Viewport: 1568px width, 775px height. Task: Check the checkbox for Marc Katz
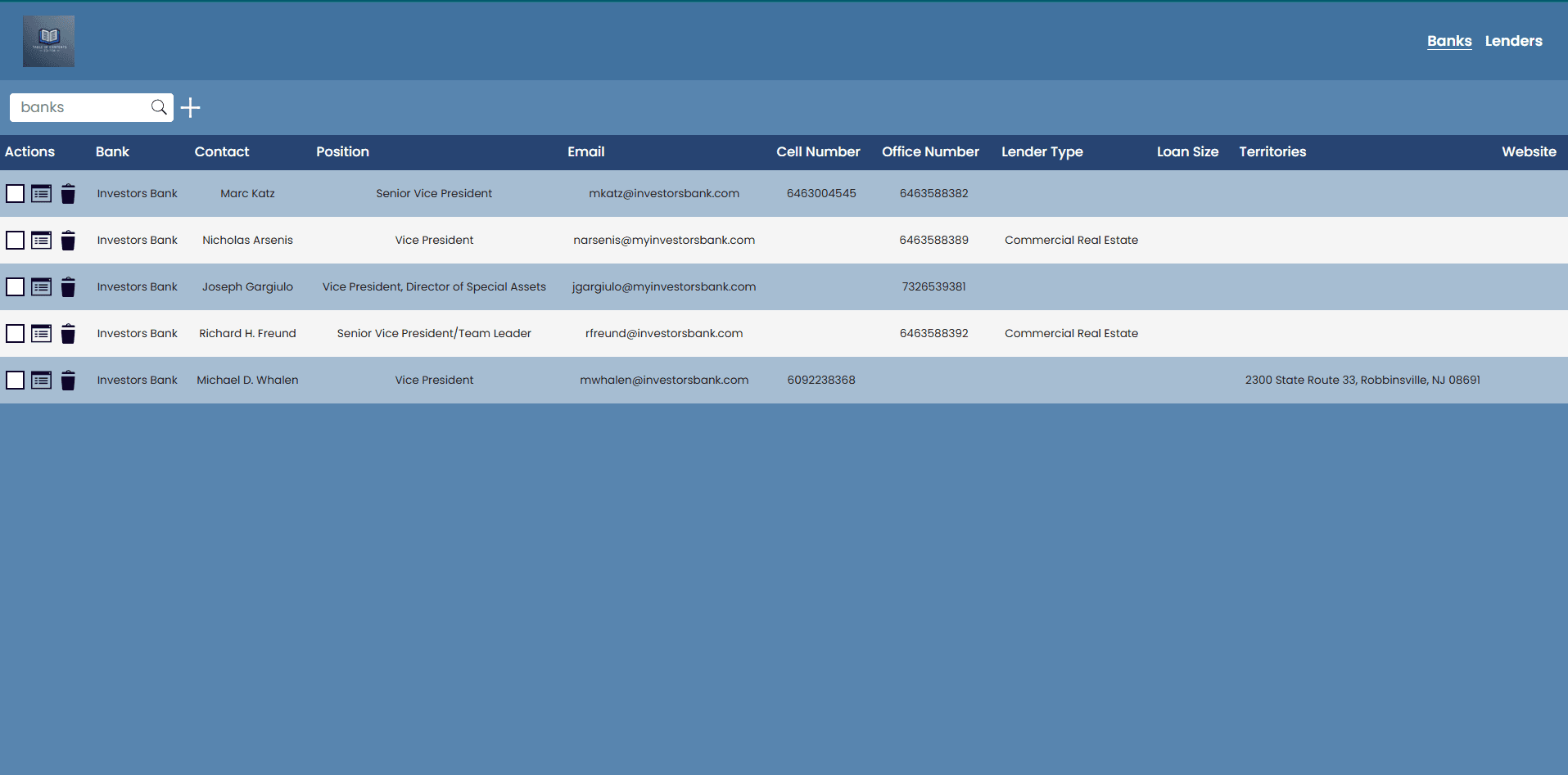[15, 193]
